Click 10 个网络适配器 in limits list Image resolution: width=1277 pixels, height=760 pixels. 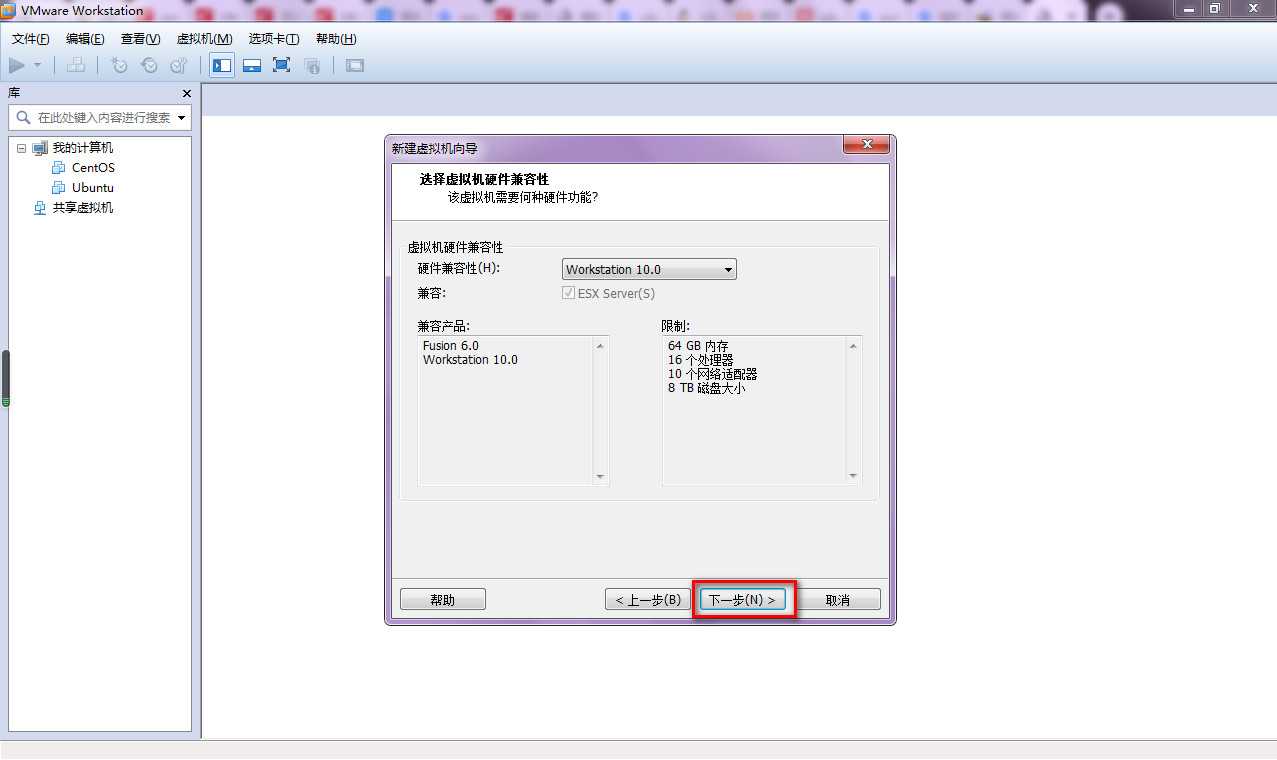point(712,374)
